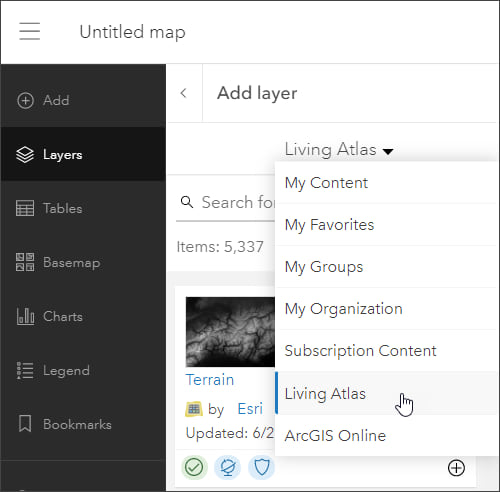Click the Add layer panel heading
Screen dimensions: 500x492
coord(257,93)
